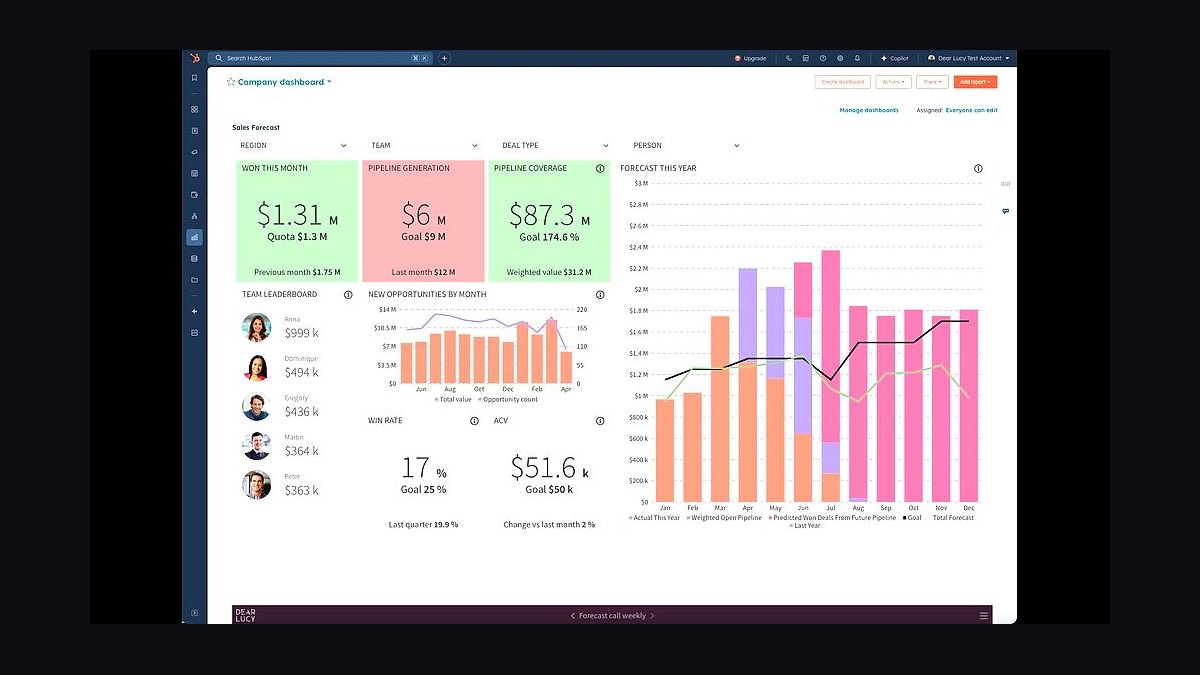Open Dear Lucy Test Account menu
This screenshot has height=675, width=1200.
tap(969, 58)
